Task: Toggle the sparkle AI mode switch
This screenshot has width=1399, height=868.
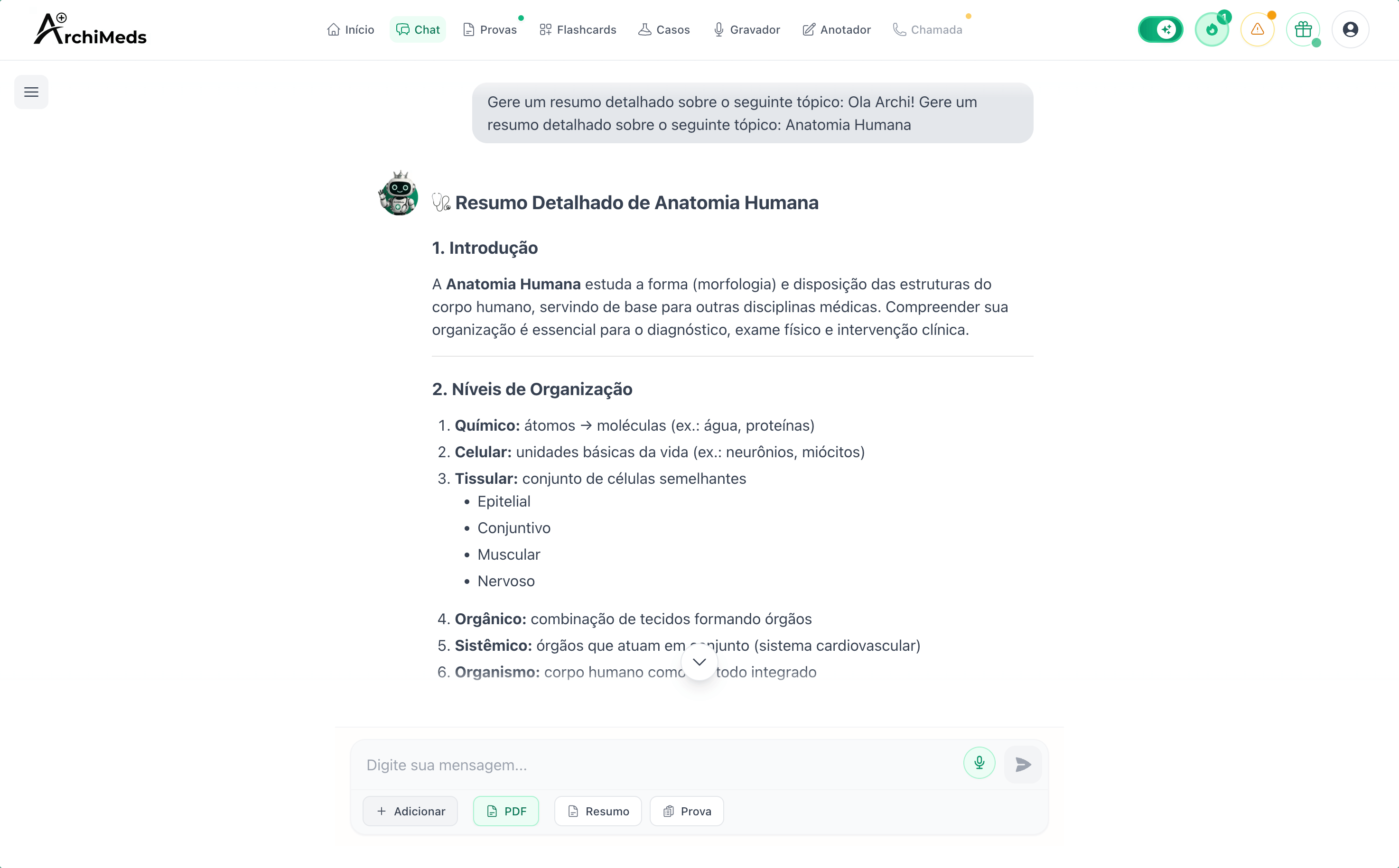Action: click(x=1161, y=29)
